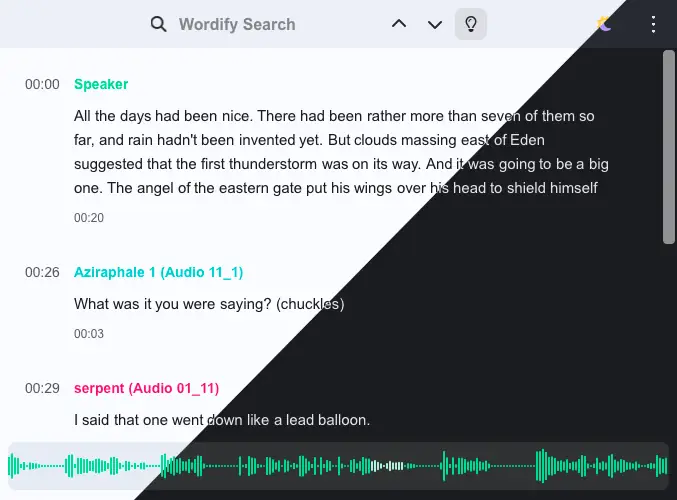Image resolution: width=677 pixels, height=500 pixels.
Task: Click the 'lead balloon' transcript line
Action: [x=222, y=420]
